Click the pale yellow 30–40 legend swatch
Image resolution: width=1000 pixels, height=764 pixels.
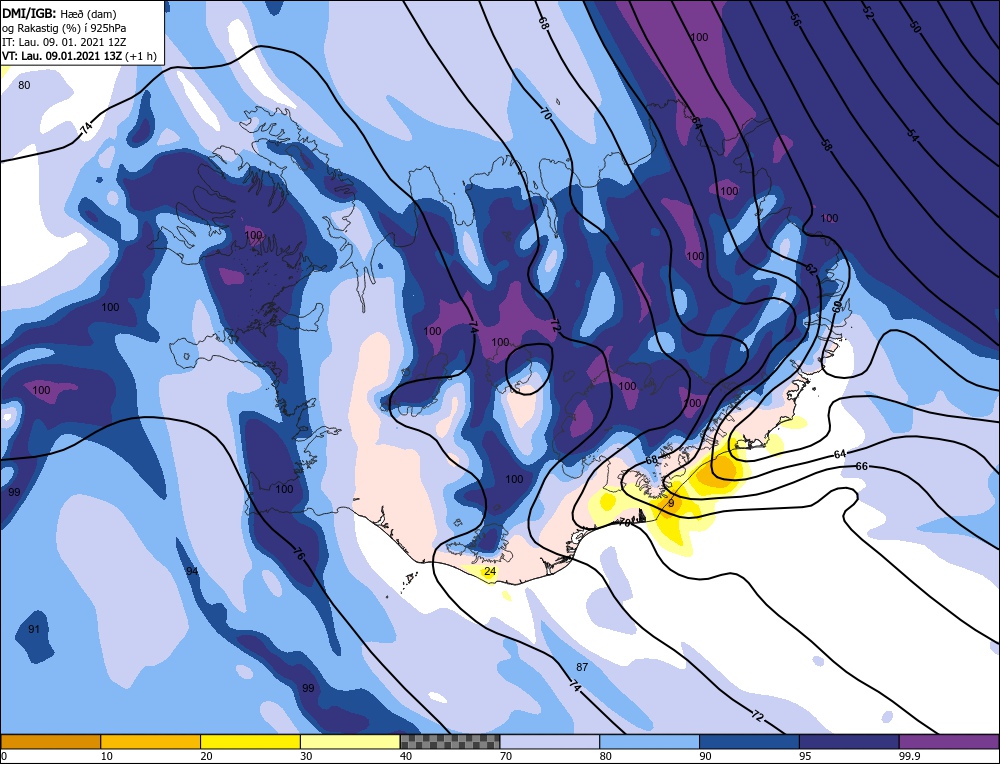click(x=350, y=741)
